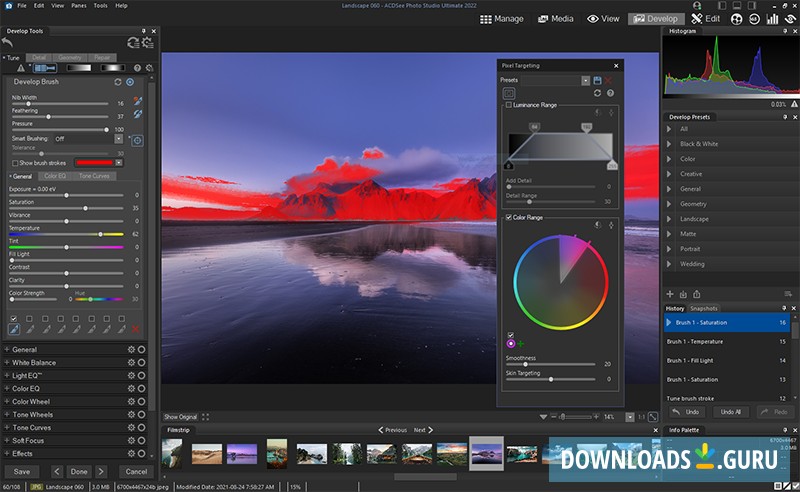Image resolution: width=800 pixels, height=492 pixels.
Task: Uncheck the Color Range checkbox
Action: 509,217
